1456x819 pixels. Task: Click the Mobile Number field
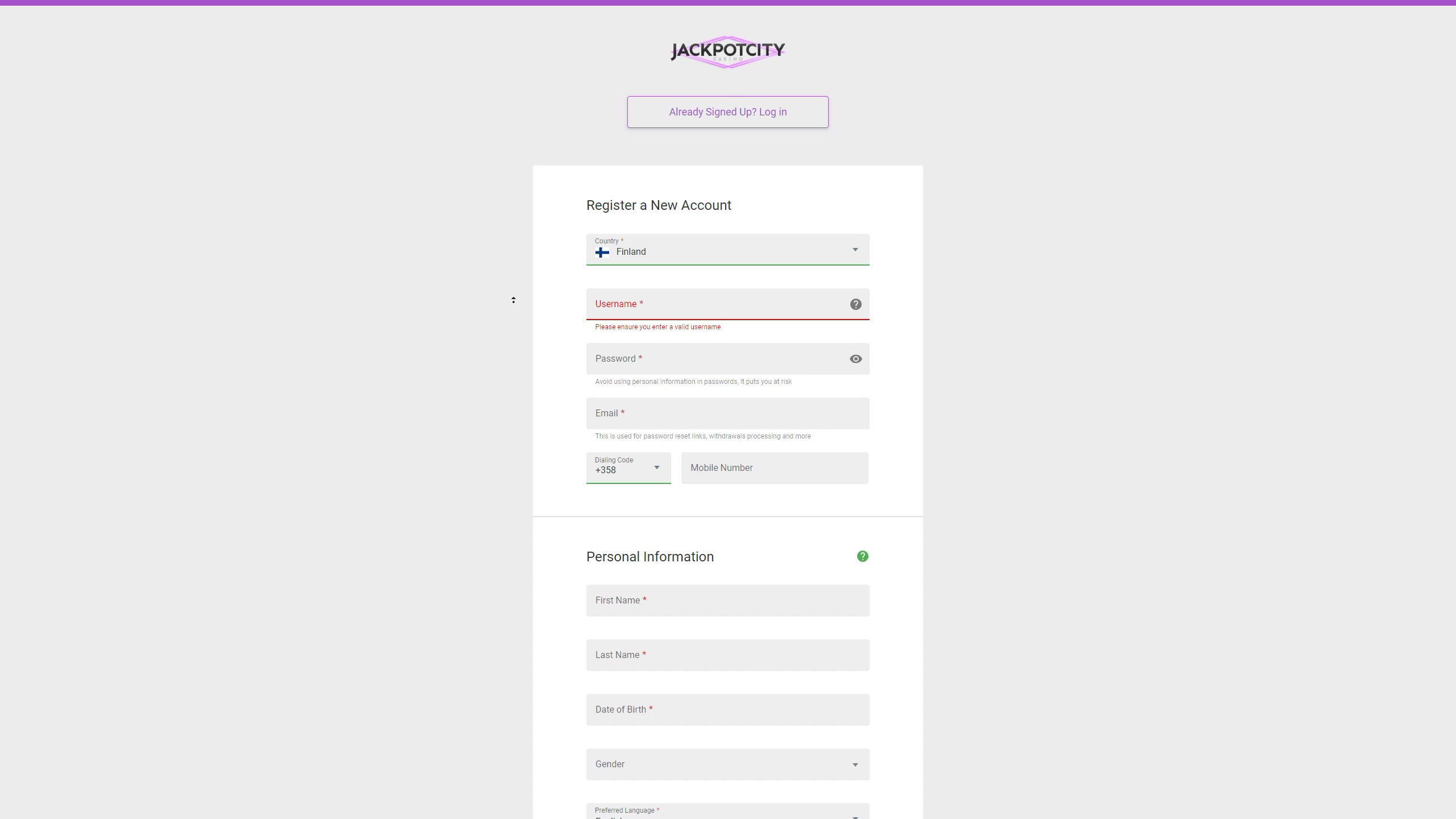pyautogui.click(x=774, y=468)
